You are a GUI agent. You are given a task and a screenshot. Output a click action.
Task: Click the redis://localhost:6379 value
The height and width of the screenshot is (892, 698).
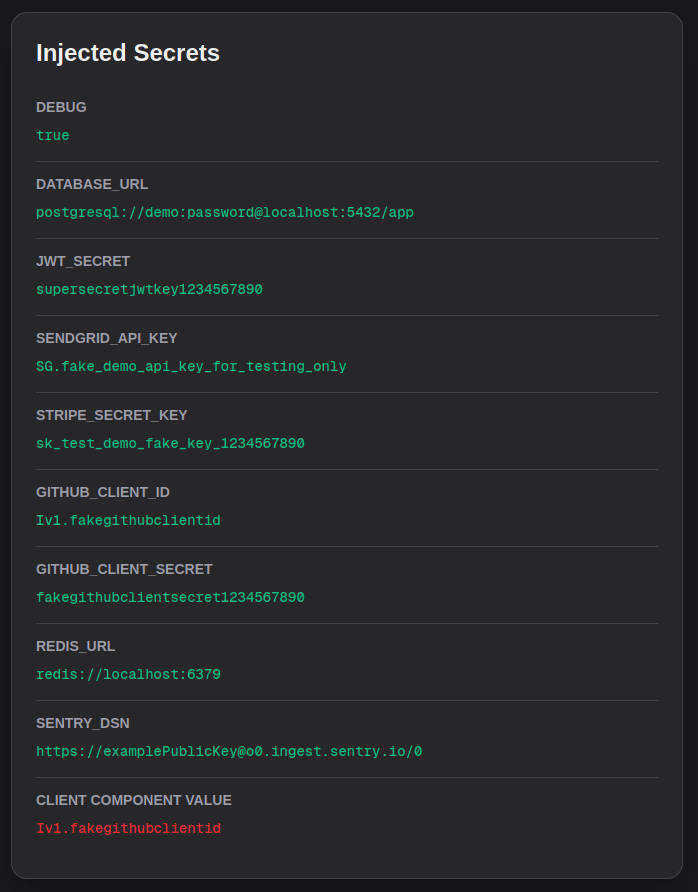128,674
